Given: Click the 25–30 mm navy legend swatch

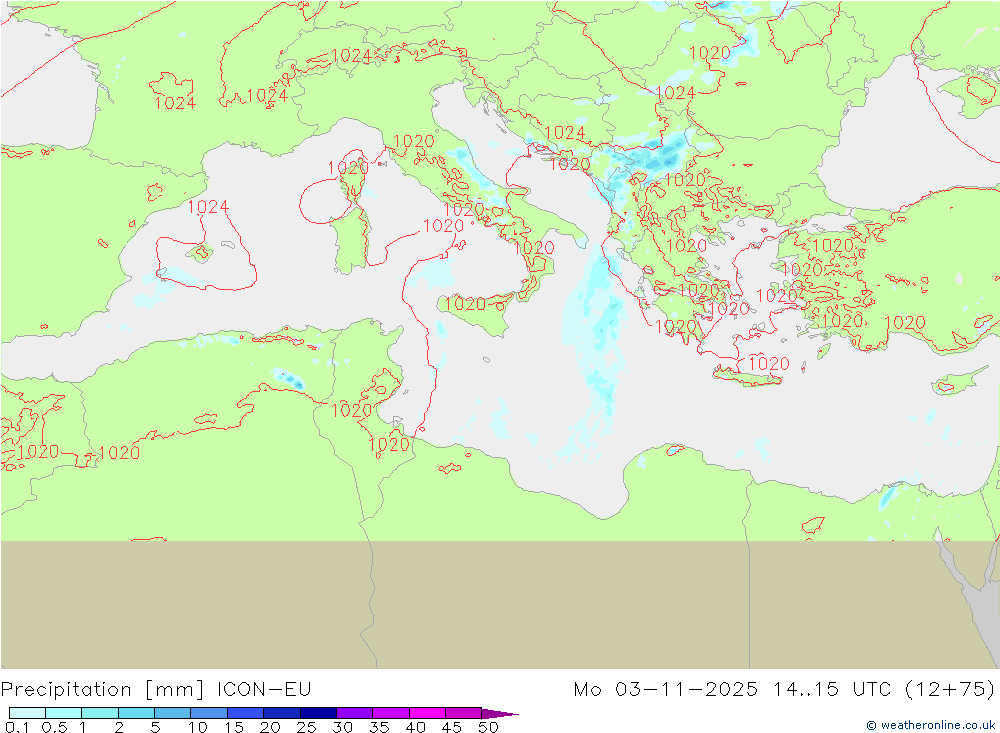Looking at the screenshot, I should pyautogui.click(x=318, y=713).
